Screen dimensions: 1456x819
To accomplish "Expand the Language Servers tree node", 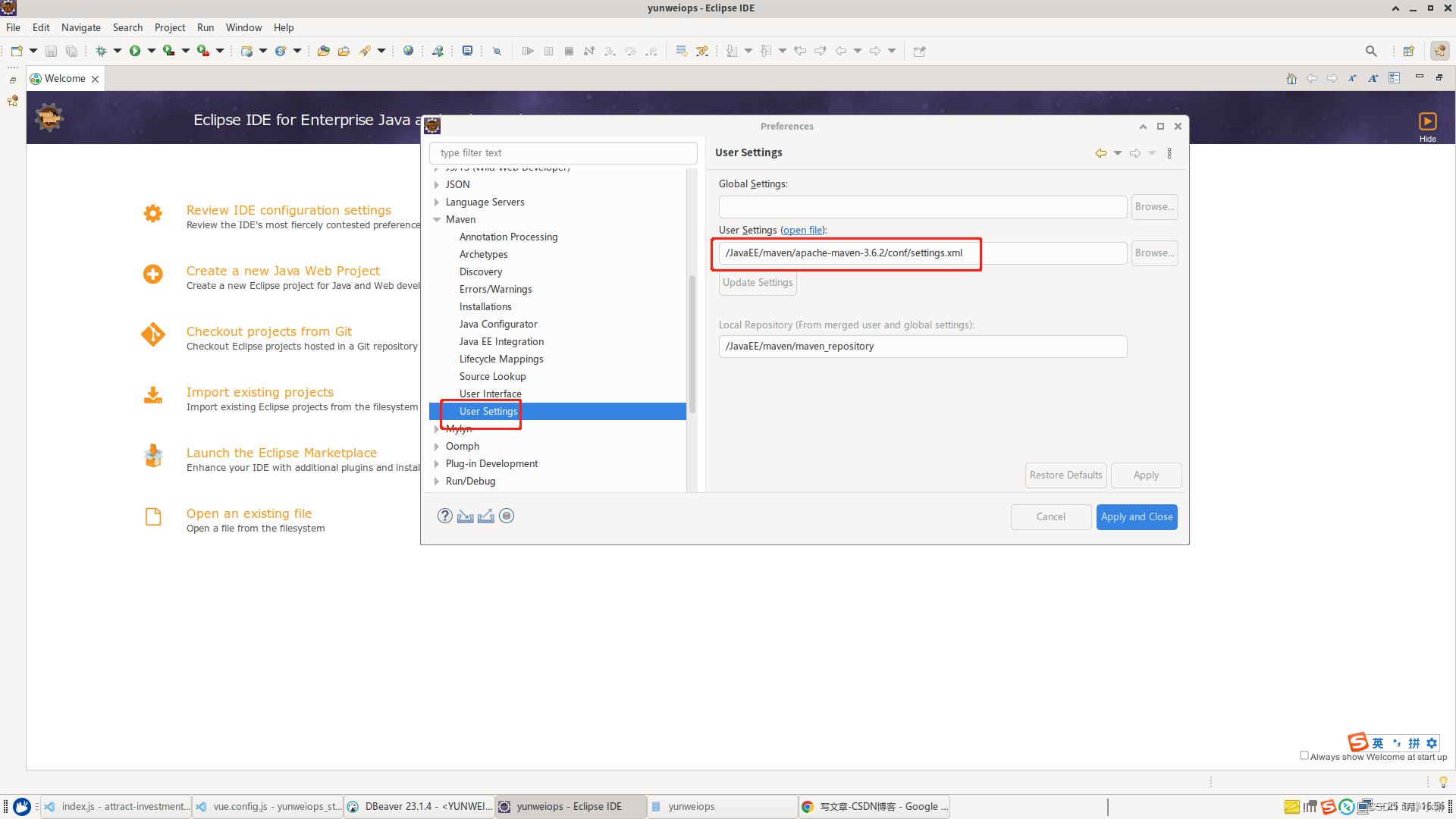I will tap(437, 202).
